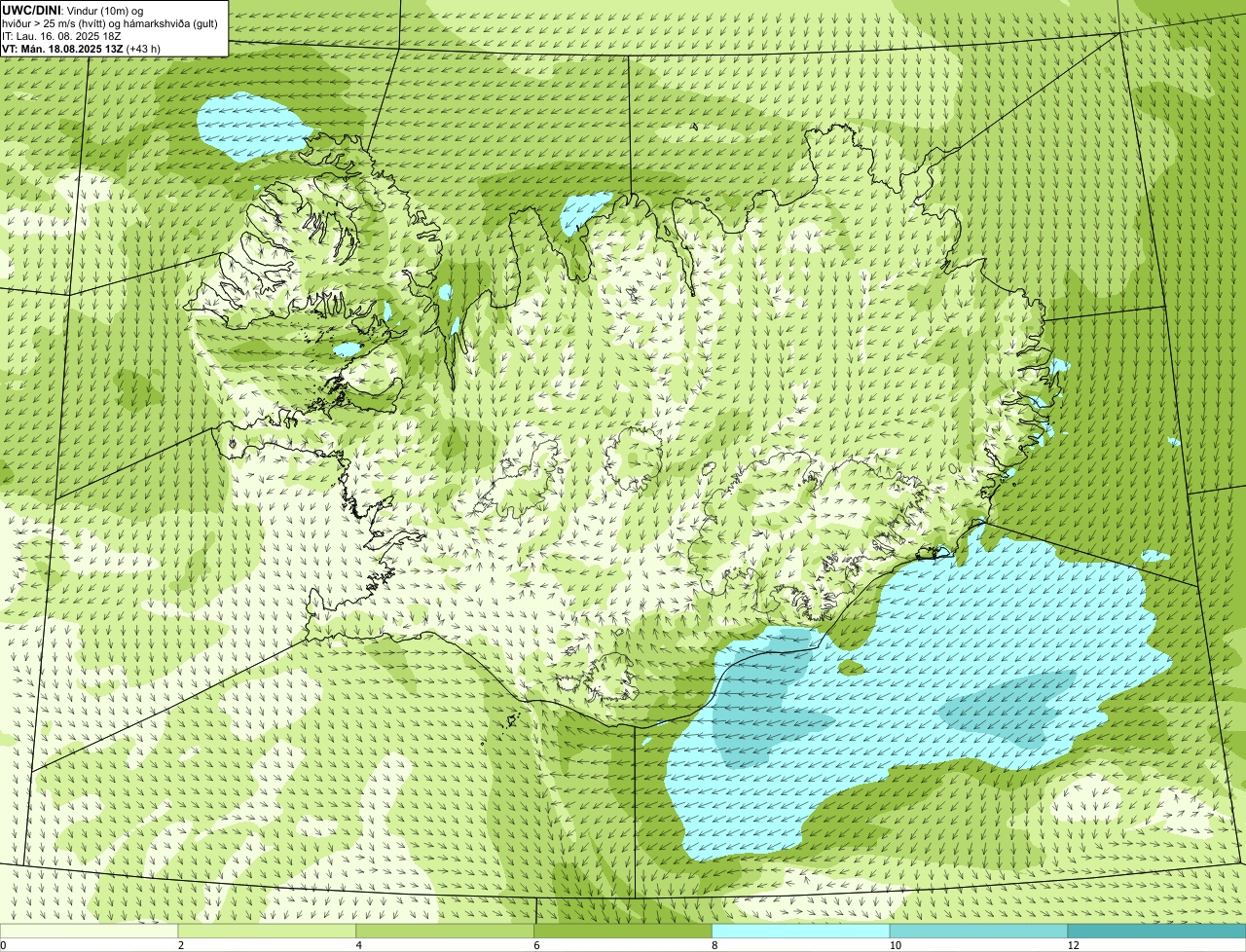Click the 2–4 m/s light green swatch
Image resolution: width=1246 pixels, height=952 pixels.
coord(267,931)
